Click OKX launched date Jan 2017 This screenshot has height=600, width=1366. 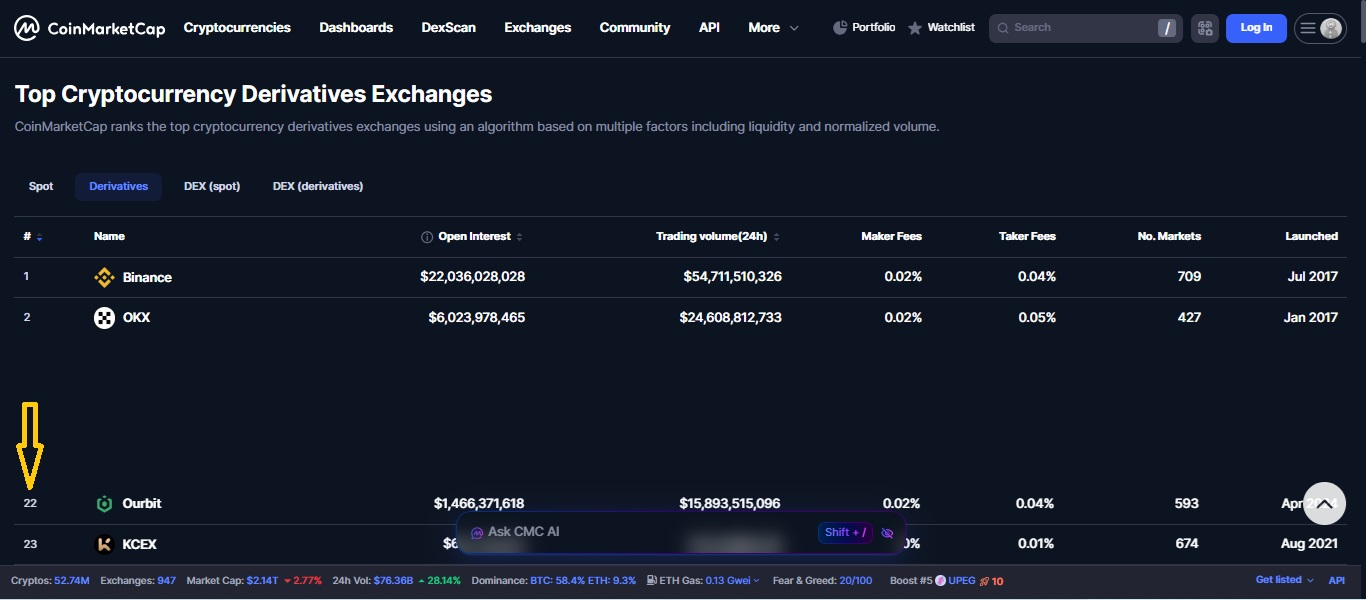tap(1311, 318)
